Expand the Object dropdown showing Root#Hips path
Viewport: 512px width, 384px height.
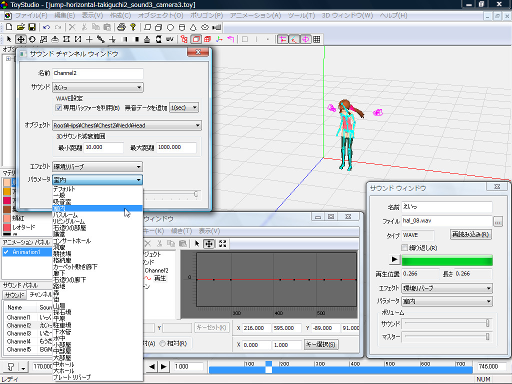click(x=127, y=125)
